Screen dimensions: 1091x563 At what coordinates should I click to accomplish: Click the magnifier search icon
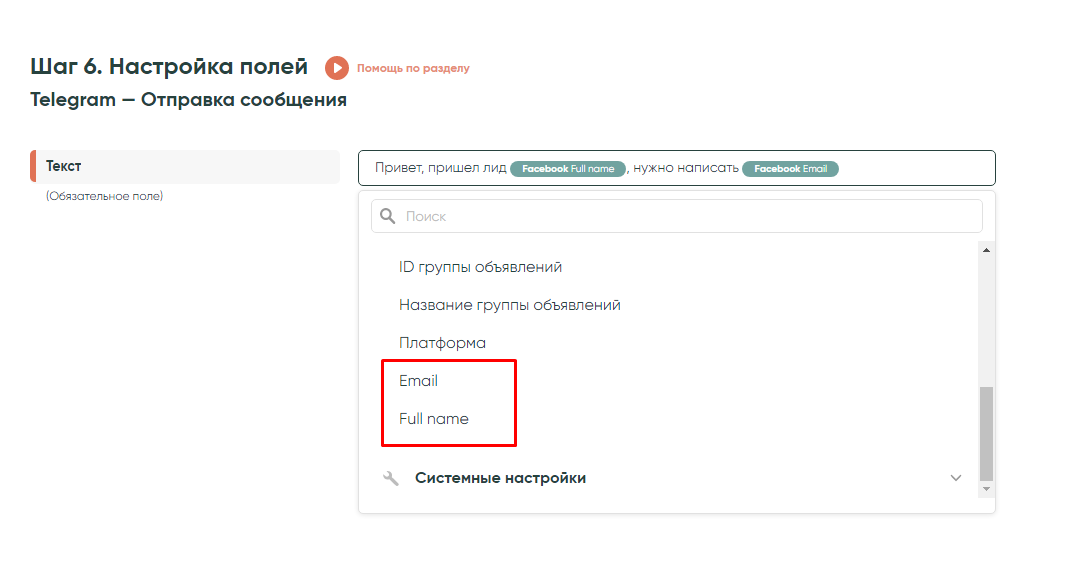coord(388,216)
